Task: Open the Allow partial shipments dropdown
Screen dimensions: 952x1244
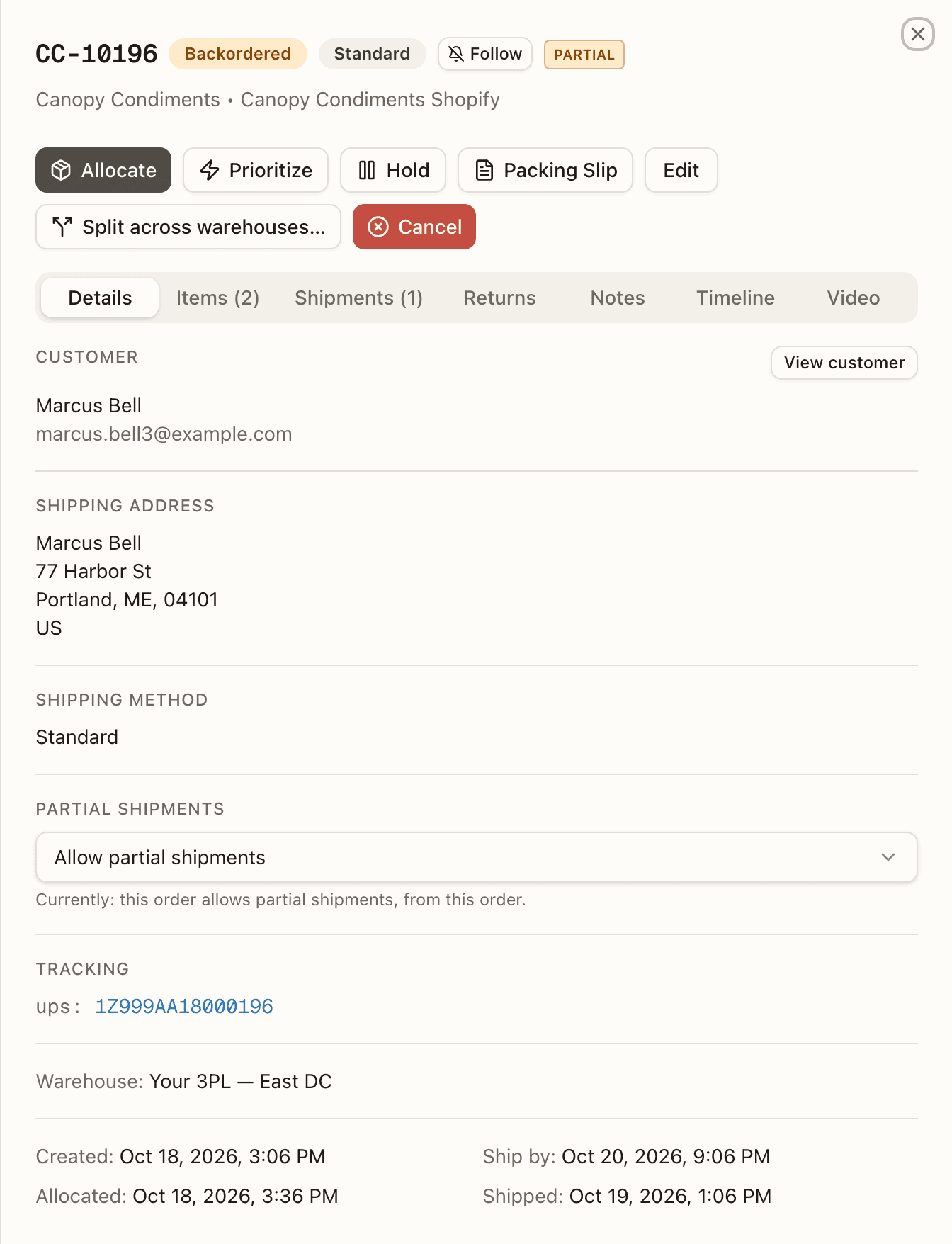Action: tap(477, 857)
